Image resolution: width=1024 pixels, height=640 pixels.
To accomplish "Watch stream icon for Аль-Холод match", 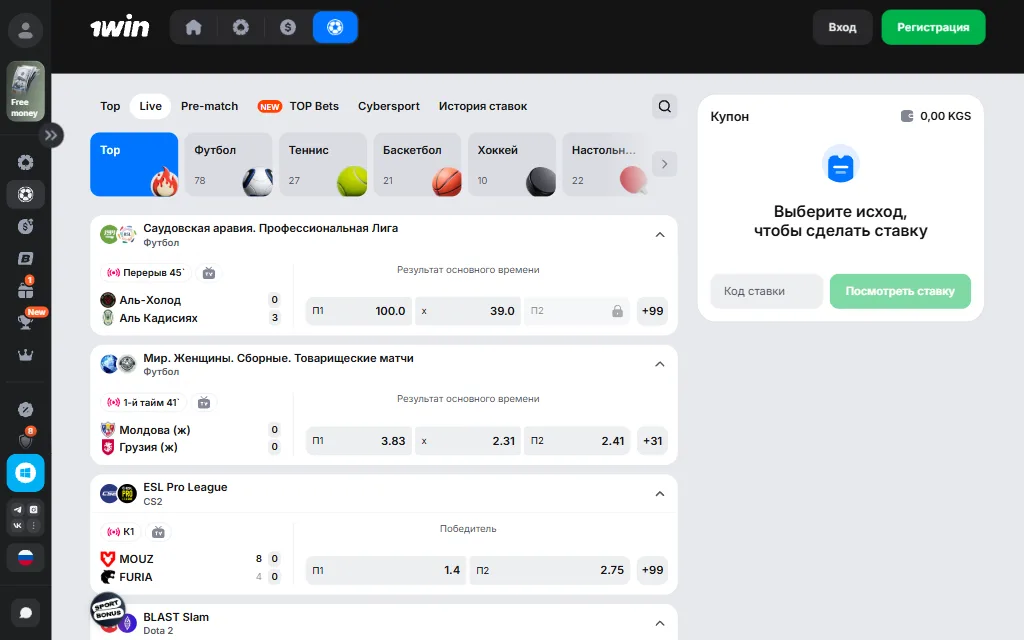I will click(209, 273).
